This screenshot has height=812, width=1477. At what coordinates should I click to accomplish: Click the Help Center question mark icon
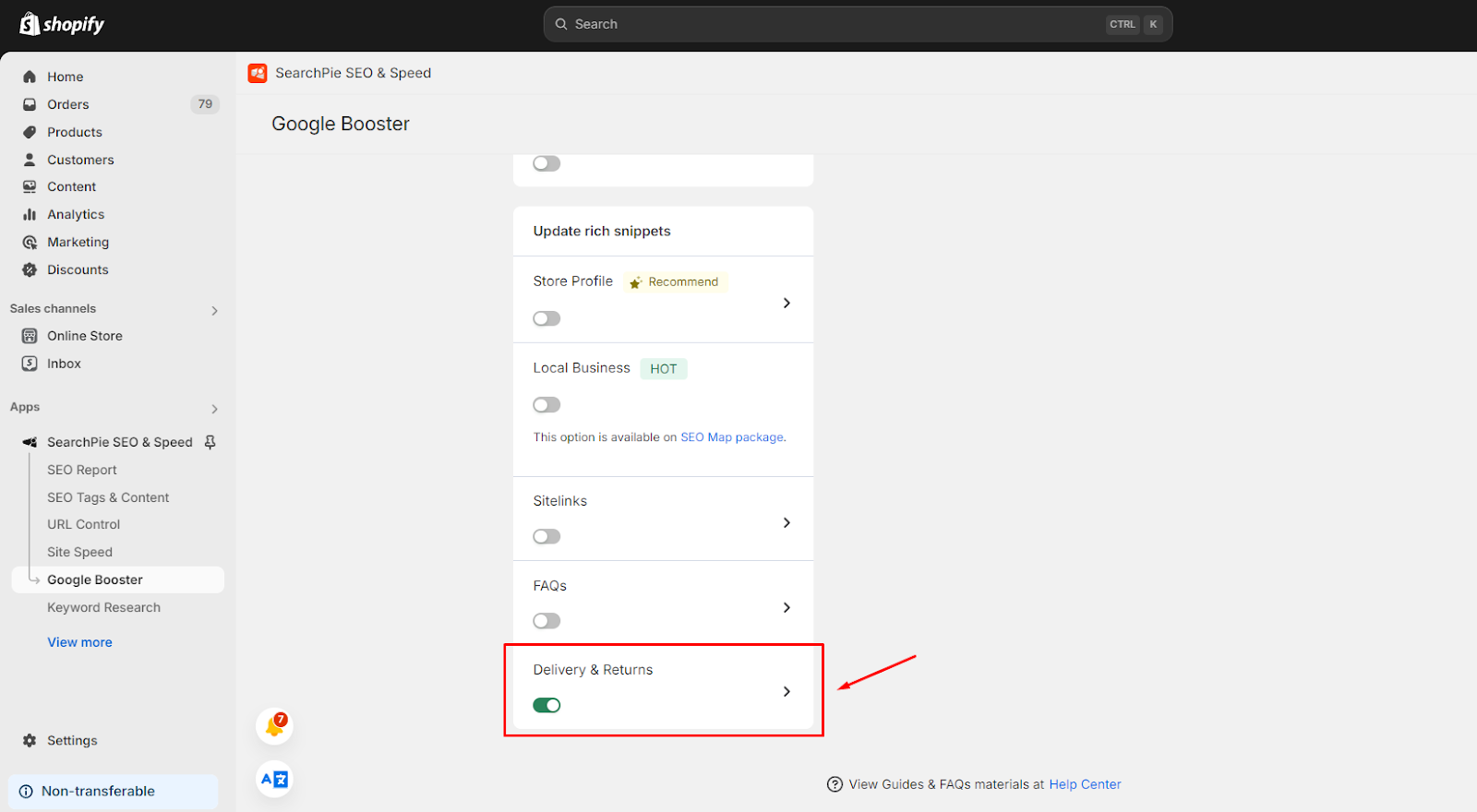[x=835, y=784]
